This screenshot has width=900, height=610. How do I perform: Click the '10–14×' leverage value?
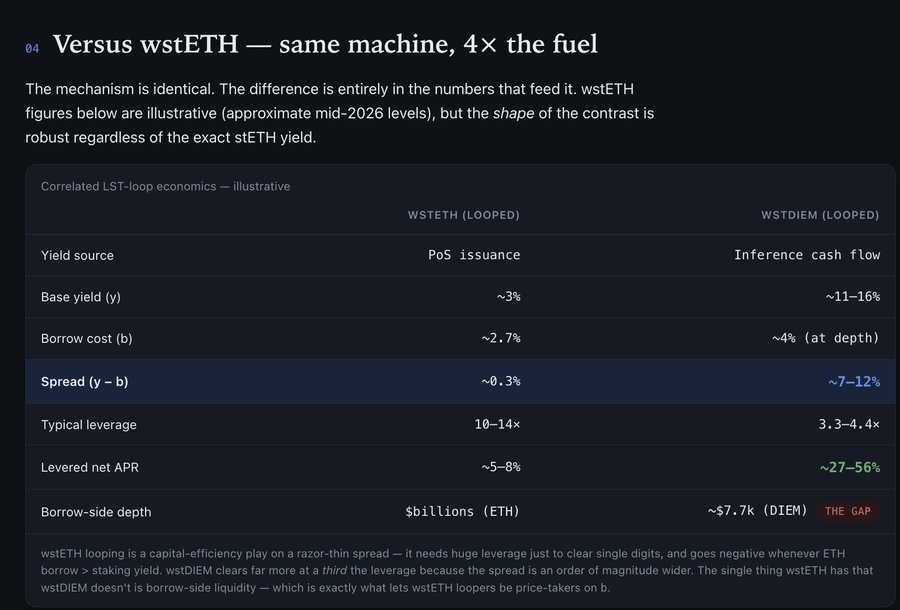click(497, 424)
